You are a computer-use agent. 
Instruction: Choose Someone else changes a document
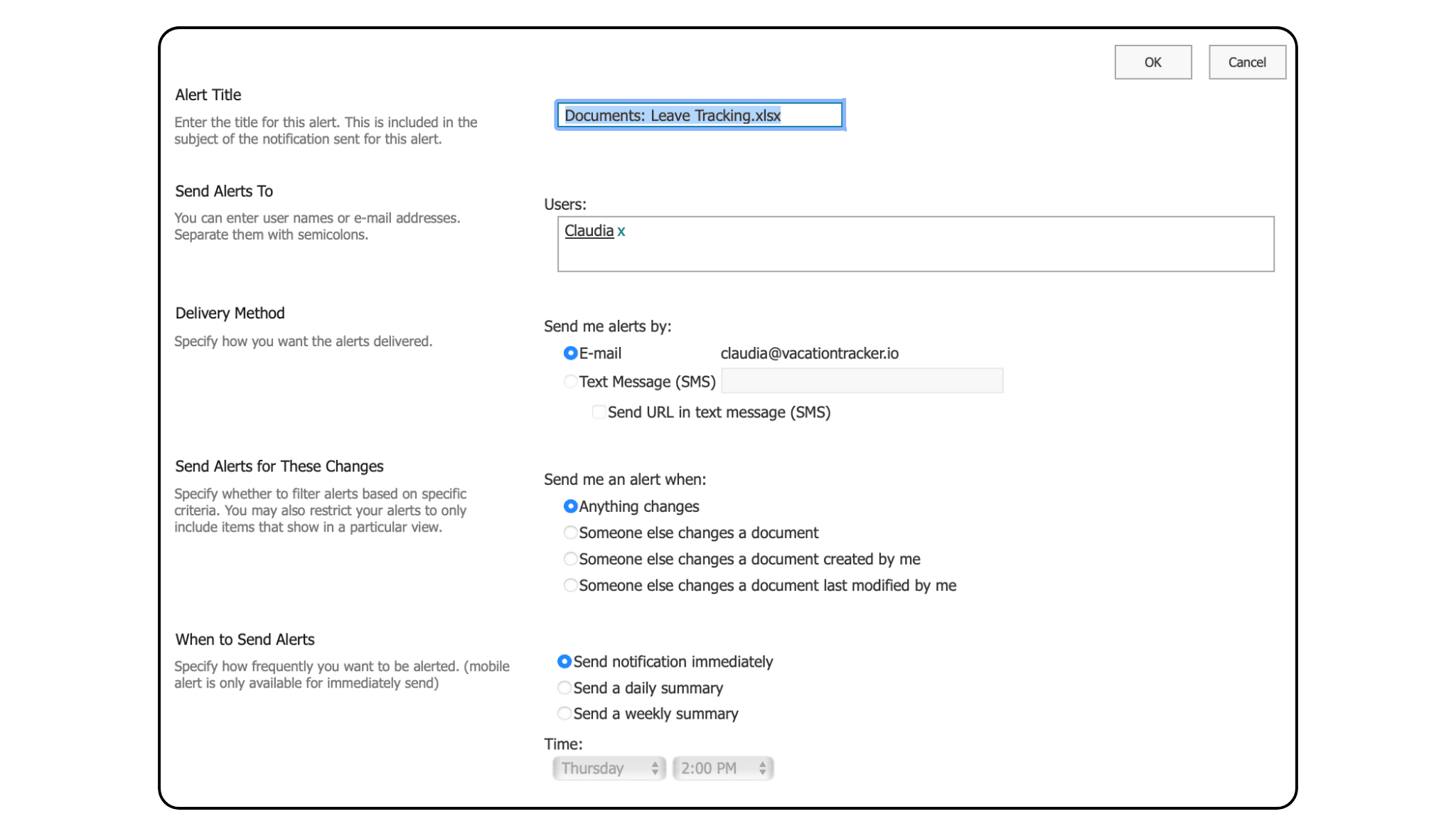[569, 532]
